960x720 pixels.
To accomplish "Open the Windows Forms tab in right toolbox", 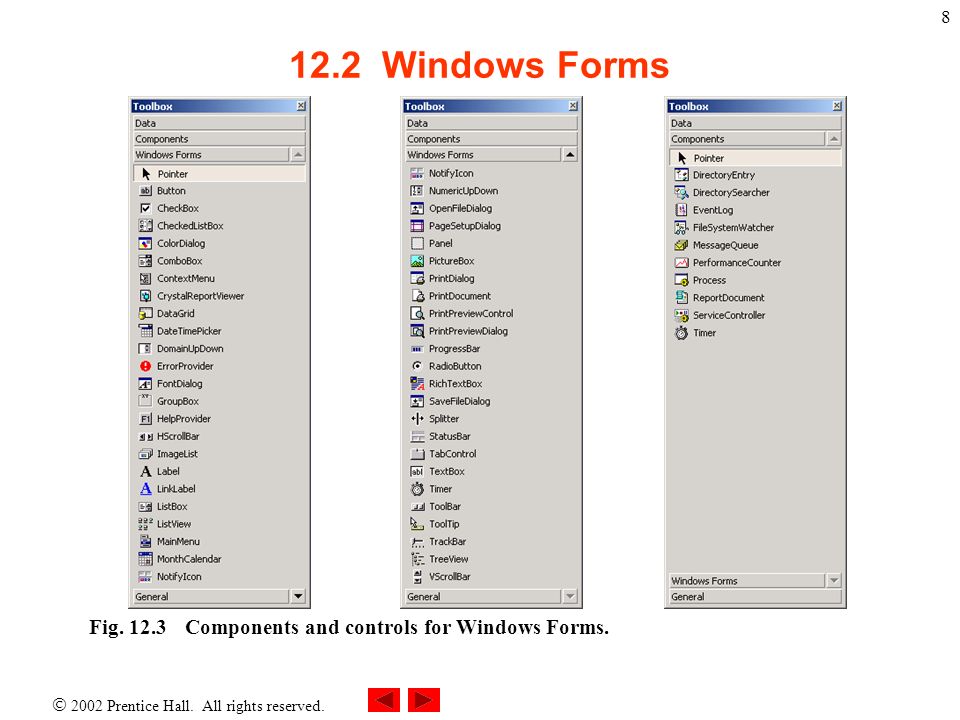I will pos(747,580).
